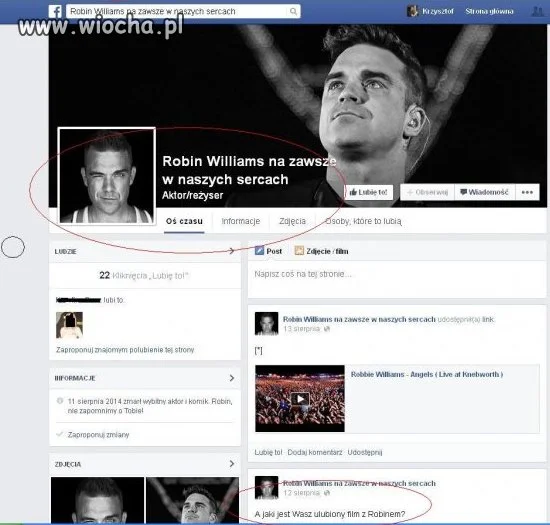550x525 pixels.
Task: Click the Aktor/reżyser category text
Action: (x=193, y=195)
